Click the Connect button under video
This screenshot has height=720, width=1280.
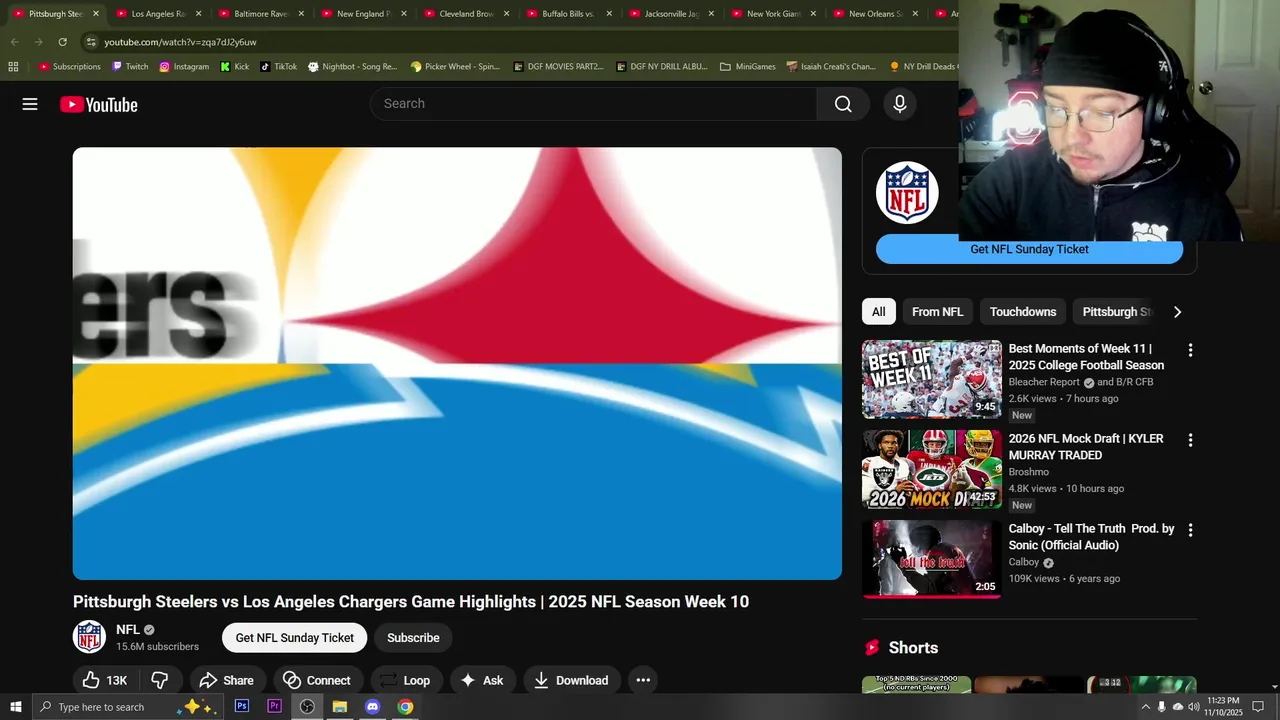coord(317,680)
